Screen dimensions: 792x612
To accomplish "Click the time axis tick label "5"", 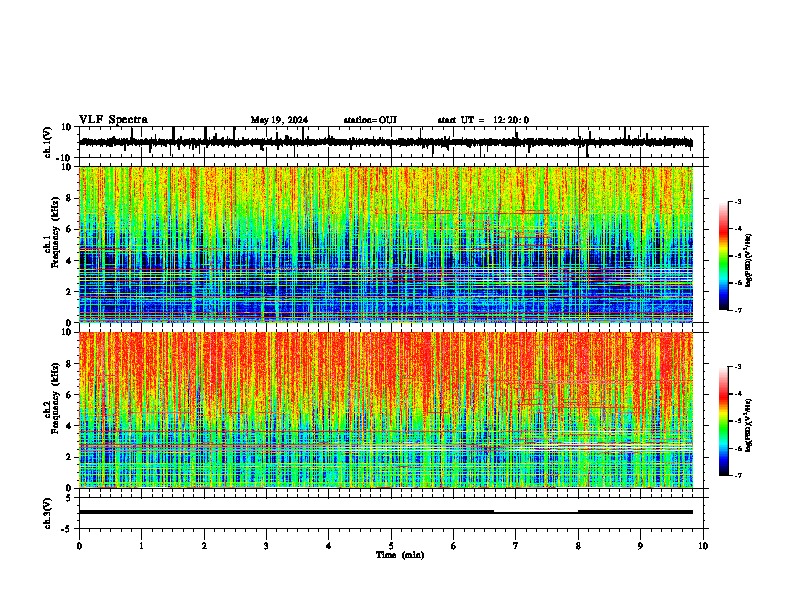I will (391, 546).
